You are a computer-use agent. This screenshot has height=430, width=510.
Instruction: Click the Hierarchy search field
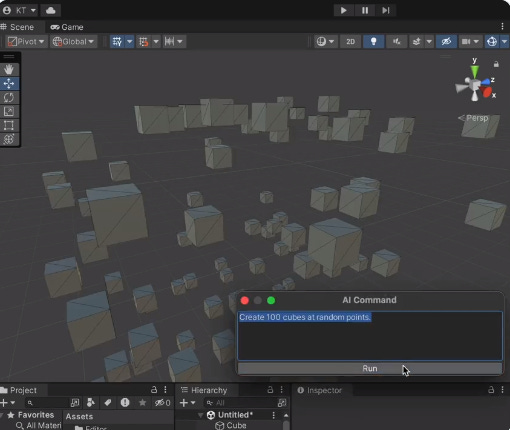242,403
